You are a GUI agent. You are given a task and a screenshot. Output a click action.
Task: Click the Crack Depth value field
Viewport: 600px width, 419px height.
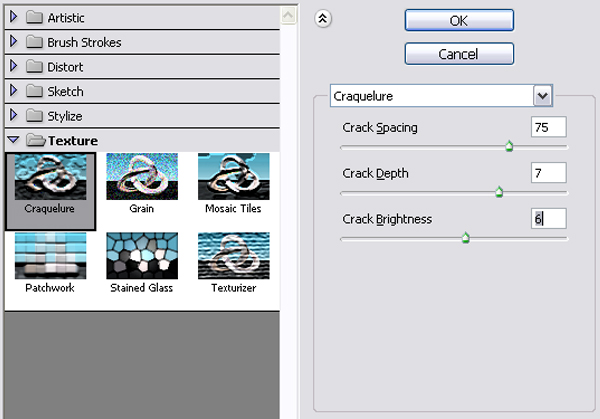(x=549, y=173)
